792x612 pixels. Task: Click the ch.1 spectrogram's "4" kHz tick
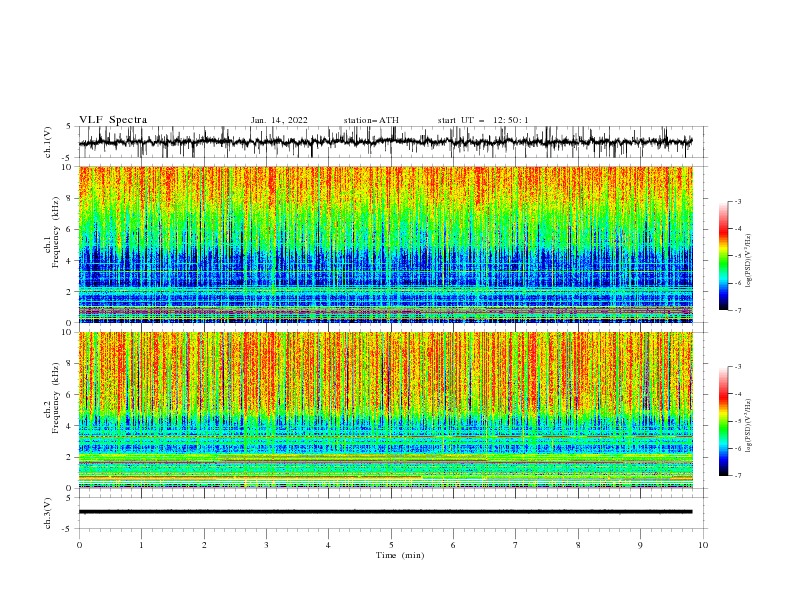[70, 261]
